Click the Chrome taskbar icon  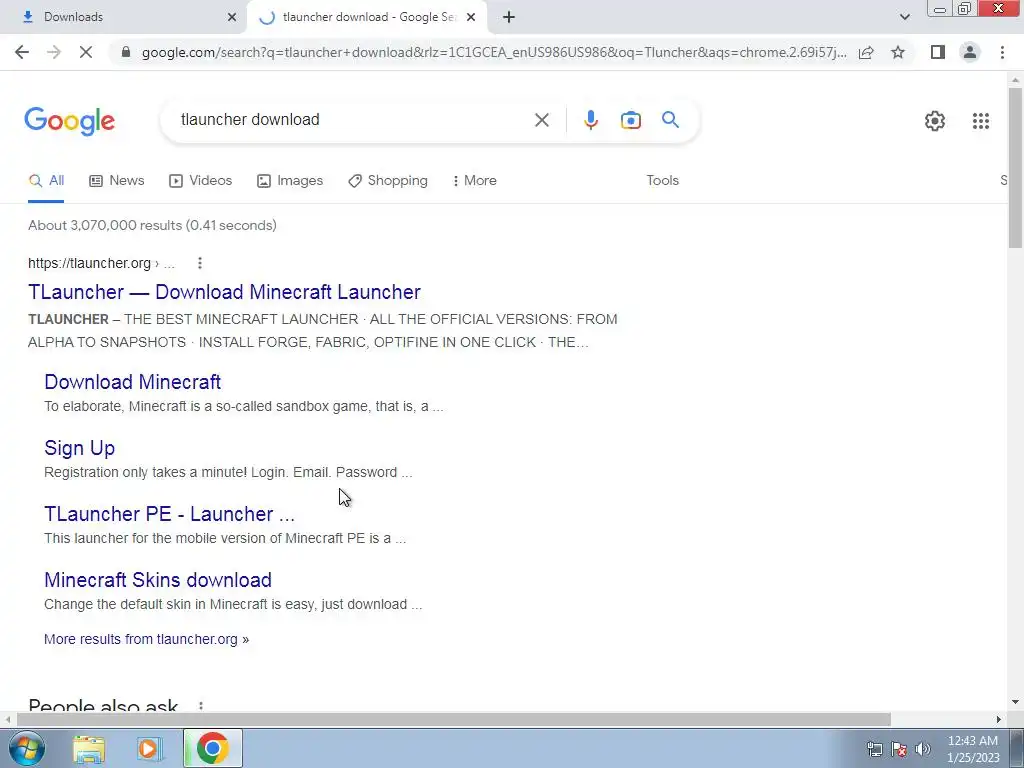pos(212,748)
